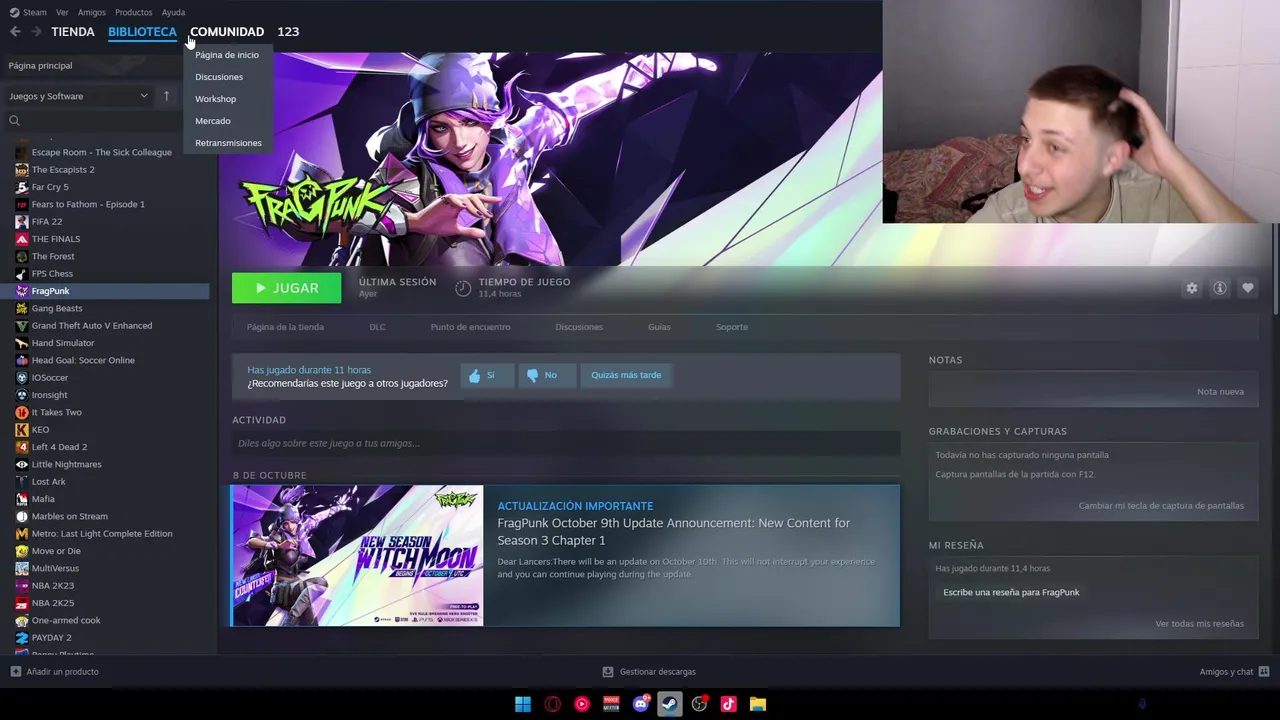Open the Witch Moon update news thumbnail
The width and height of the screenshot is (1280, 720).
point(357,556)
